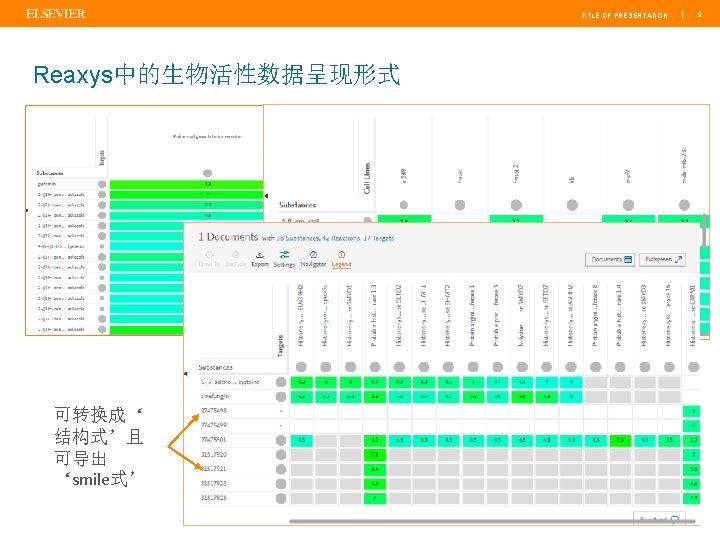Click the first target column's grey circle
The height and width of the screenshot is (540, 720).
[x=301, y=366]
